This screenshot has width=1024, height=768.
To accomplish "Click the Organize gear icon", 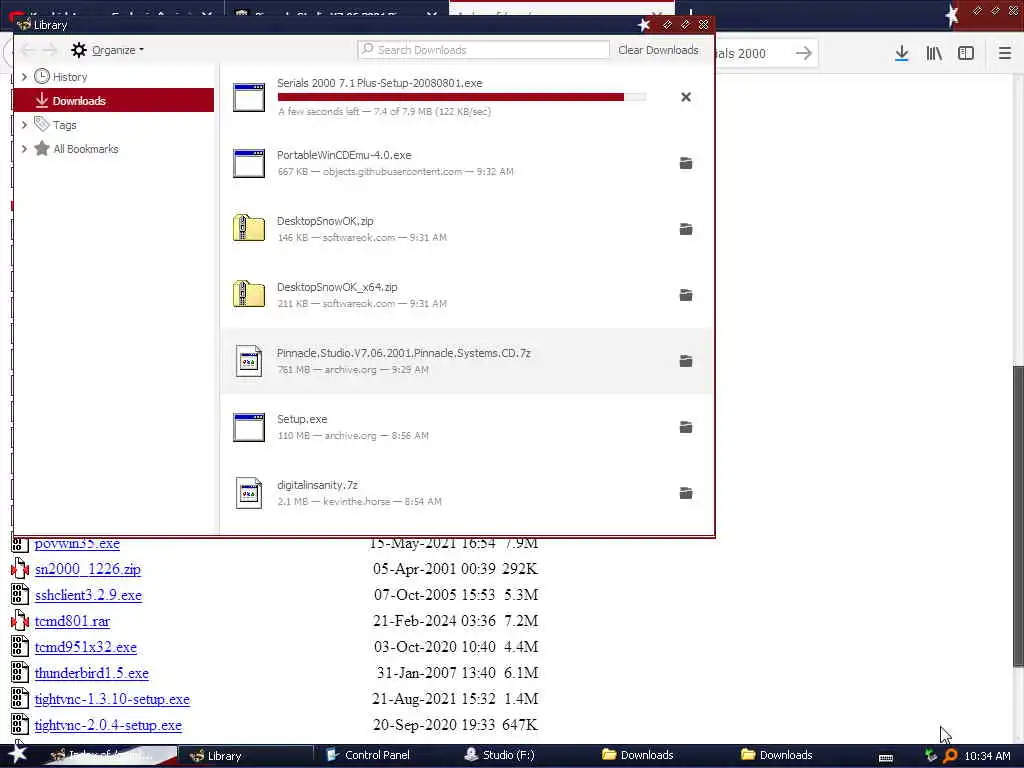I will [x=79, y=50].
